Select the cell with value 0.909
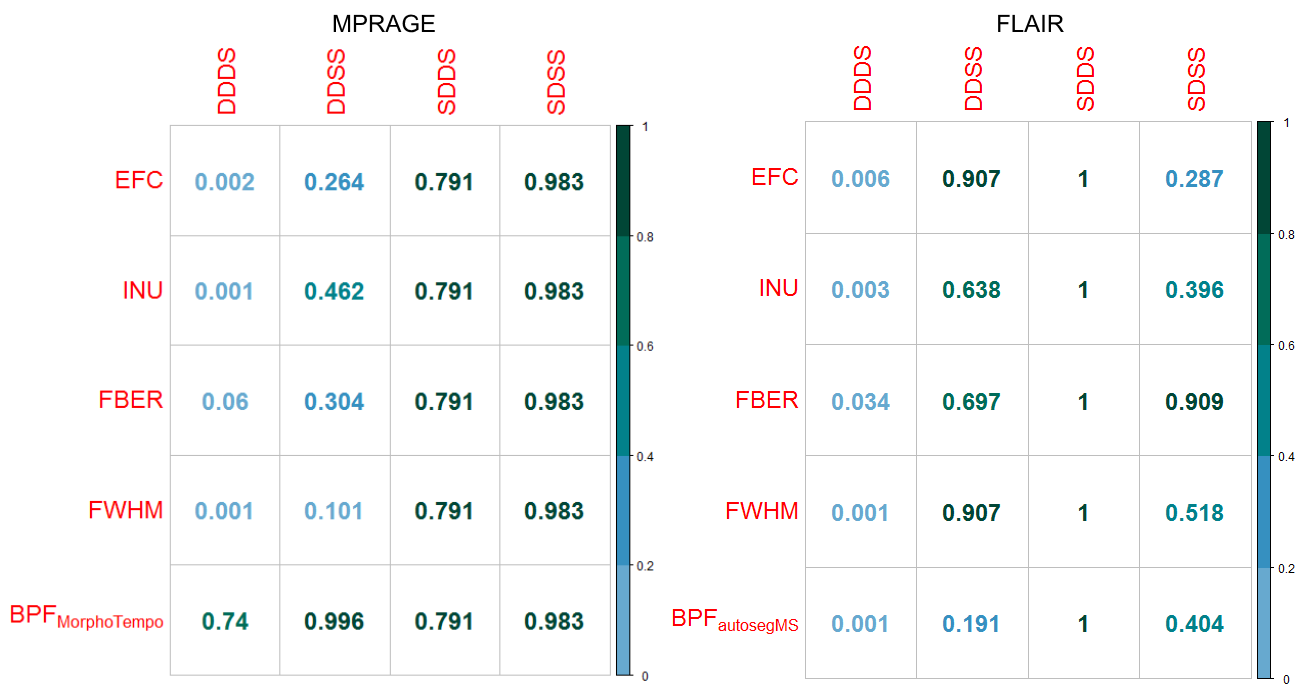The height and width of the screenshot is (697, 1301). 1194,402
